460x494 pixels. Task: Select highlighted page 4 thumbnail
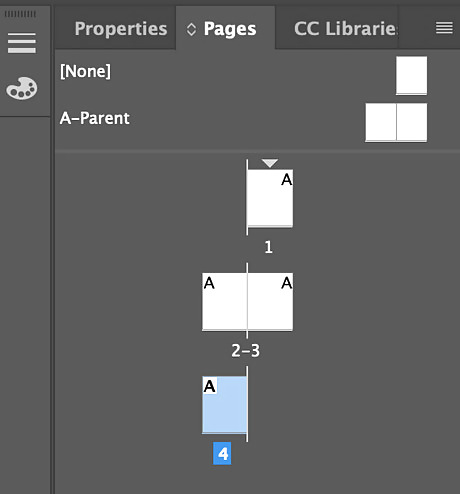tap(225, 405)
